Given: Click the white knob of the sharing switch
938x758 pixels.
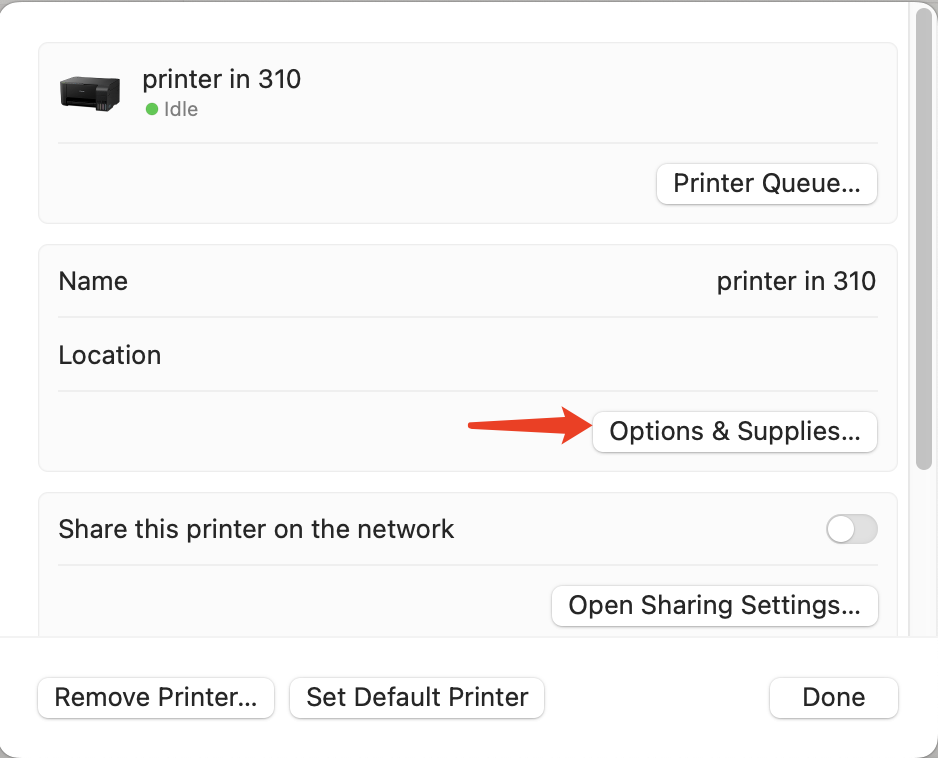Looking at the screenshot, I should (841, 529).
